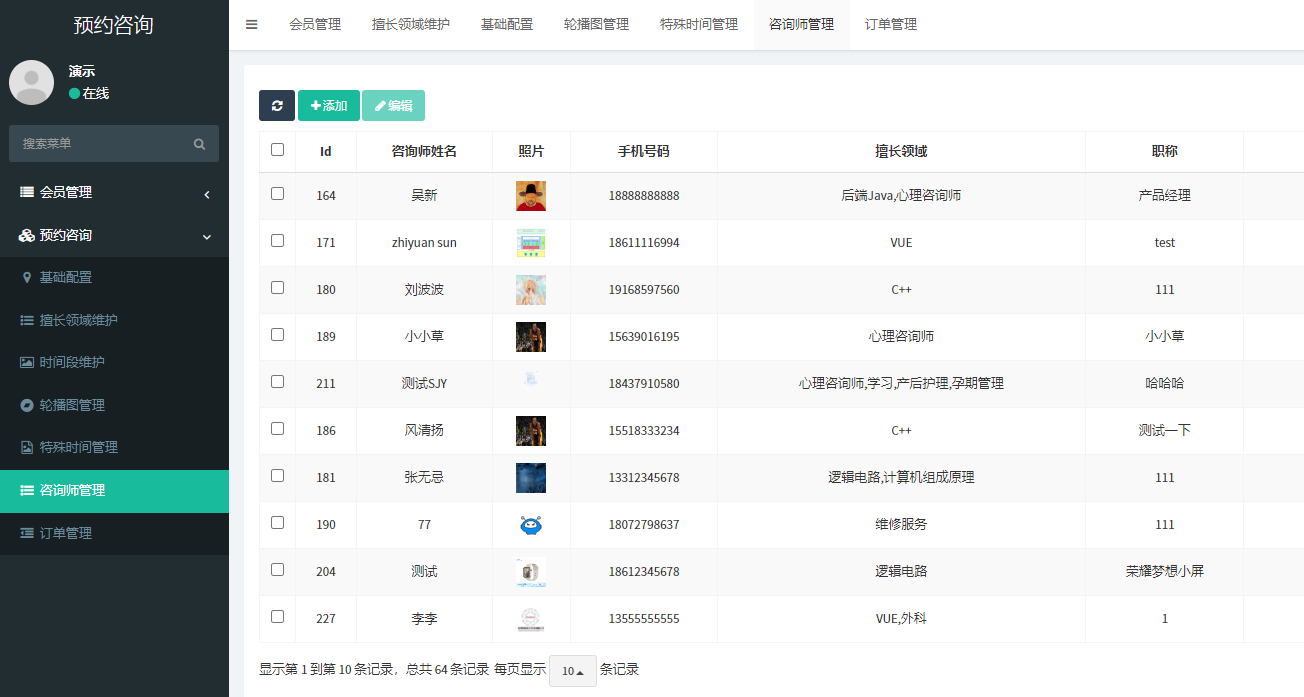The height and width of the screenshot is (697, 1304).
Task: Tick the checkbox for row 张无忌
Action: tap(277, 476)
